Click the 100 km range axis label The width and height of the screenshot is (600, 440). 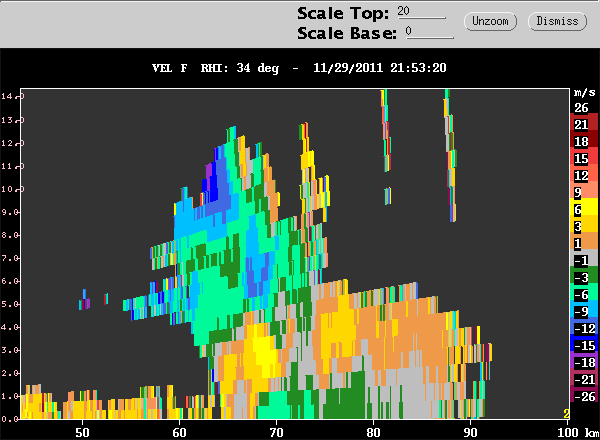[x=568, y=433]
